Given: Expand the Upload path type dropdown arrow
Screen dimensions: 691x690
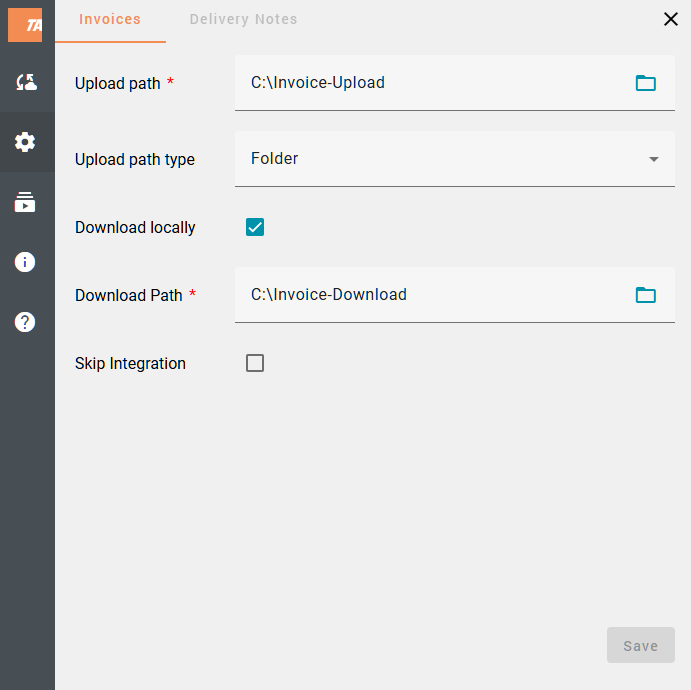Looking at the screenshot, I should click(654, 159).
